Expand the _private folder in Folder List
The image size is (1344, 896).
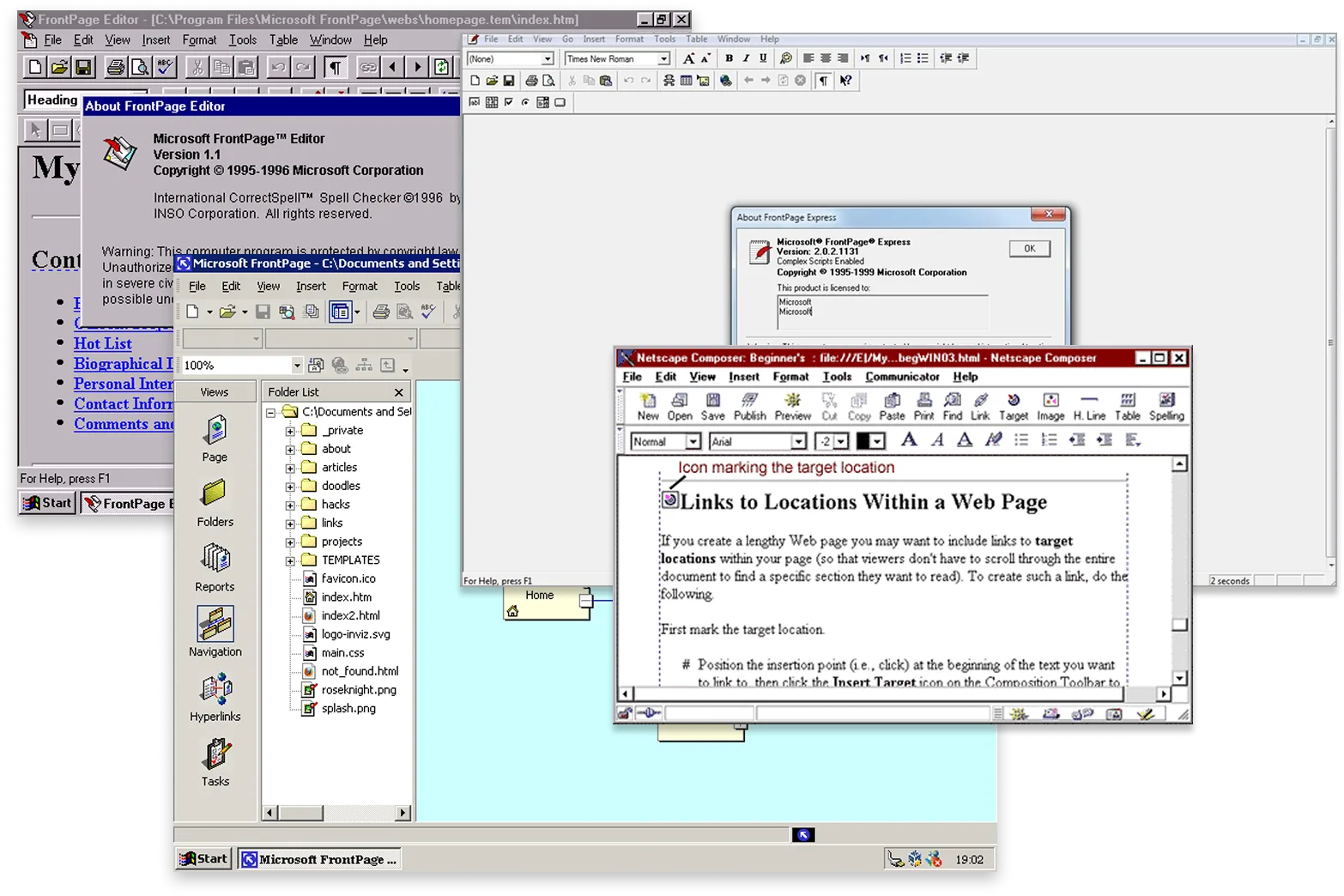(290, 431)
